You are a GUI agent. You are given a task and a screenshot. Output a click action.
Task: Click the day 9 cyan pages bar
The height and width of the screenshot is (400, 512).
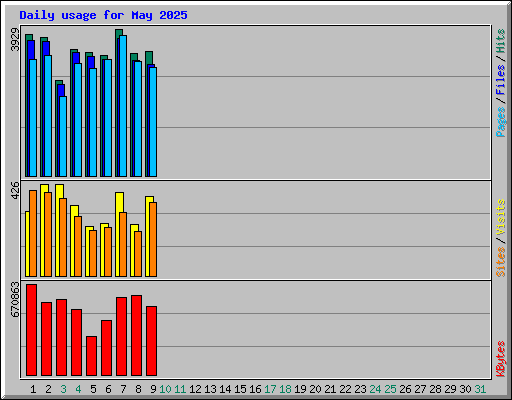153,122
